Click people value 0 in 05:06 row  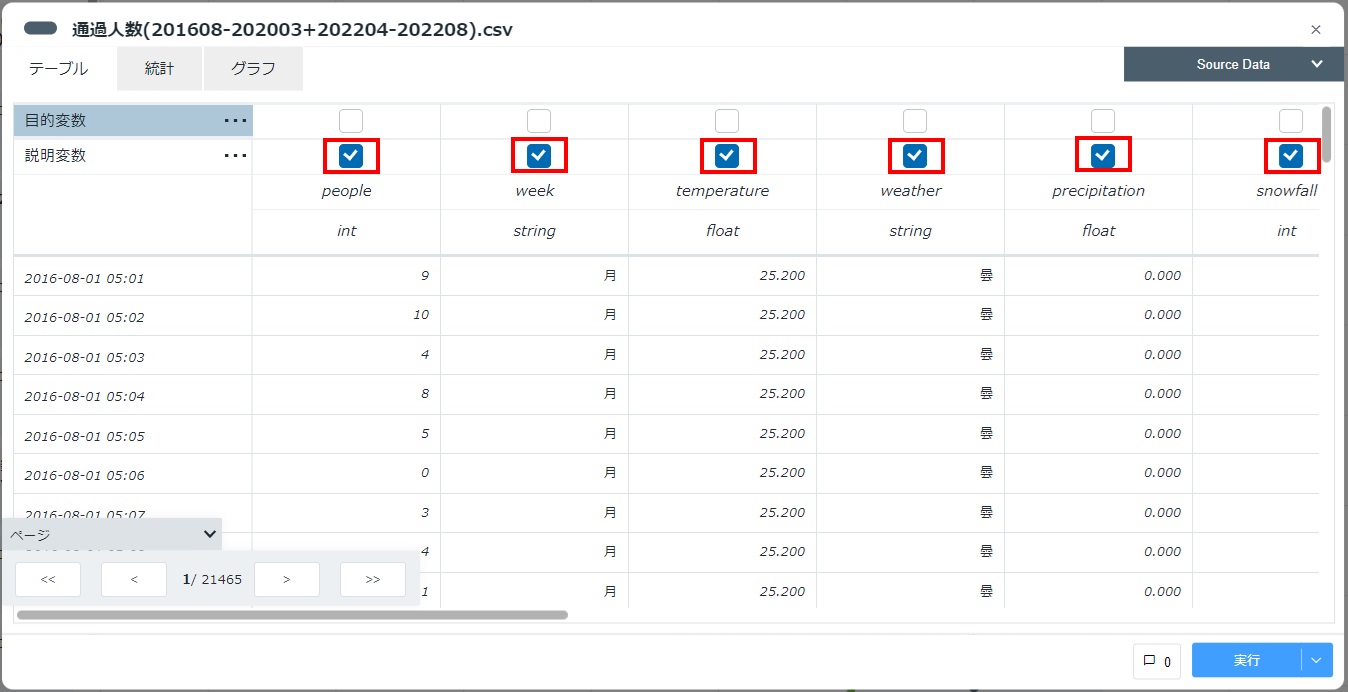point(425,473)
